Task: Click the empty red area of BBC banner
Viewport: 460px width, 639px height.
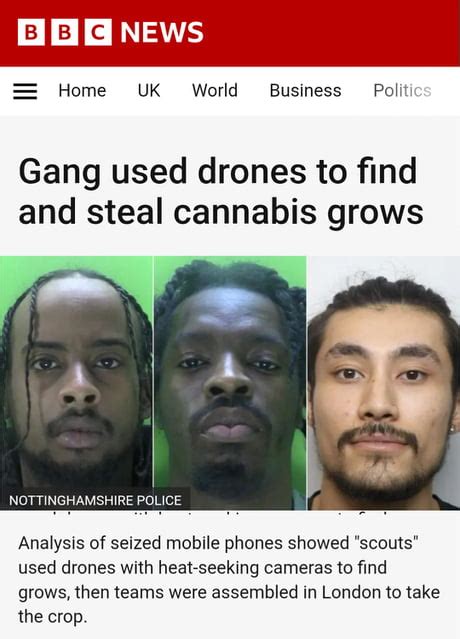Action: click(330, 33)
